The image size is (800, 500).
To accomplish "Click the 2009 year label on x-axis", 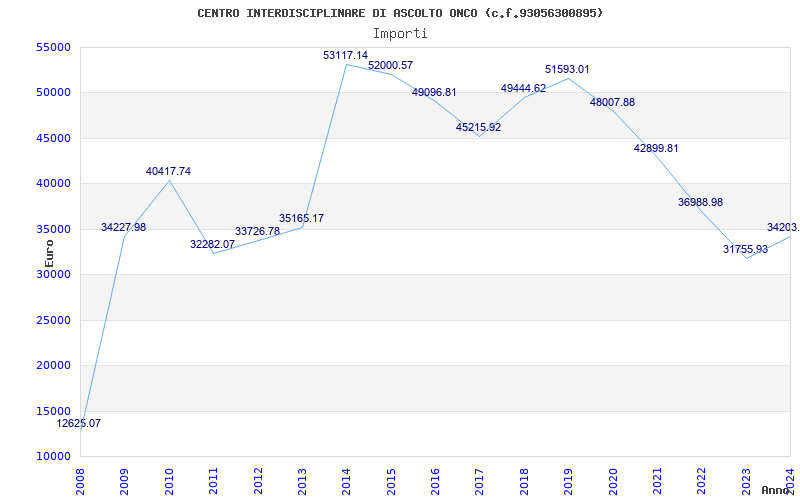I will [x=124, y=481].
